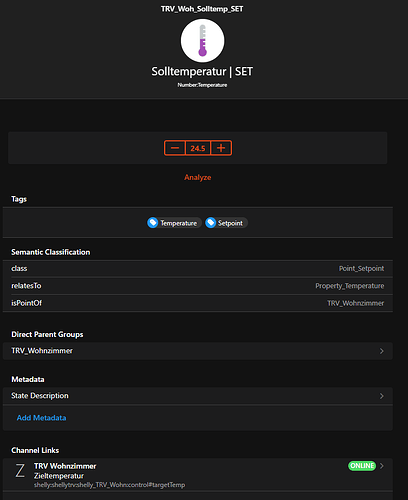Click the thermometer item icon
This screenshot has width=408, height=500.
pyautogui.click(x=202, y=41)
